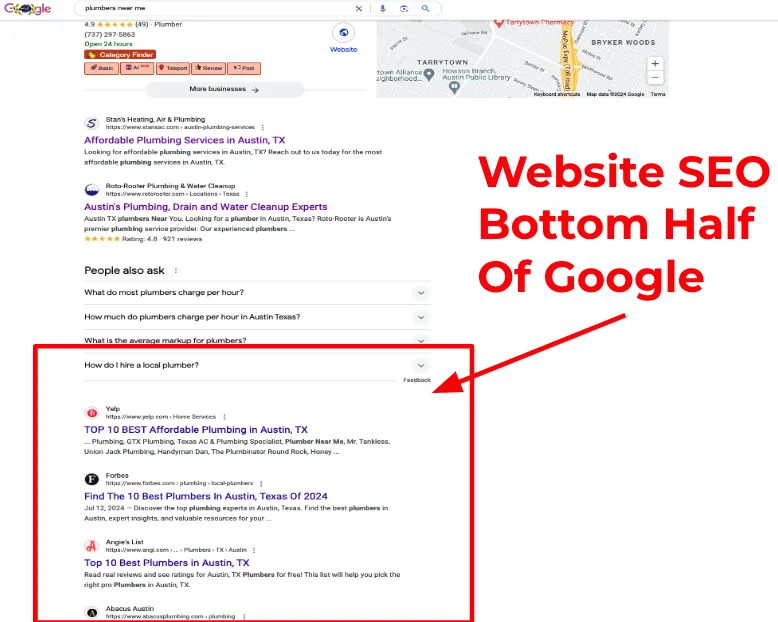The height and width of the screenshot is (622, 778).
Task: Click the Feedback link
Action: (x=417, y=380)
